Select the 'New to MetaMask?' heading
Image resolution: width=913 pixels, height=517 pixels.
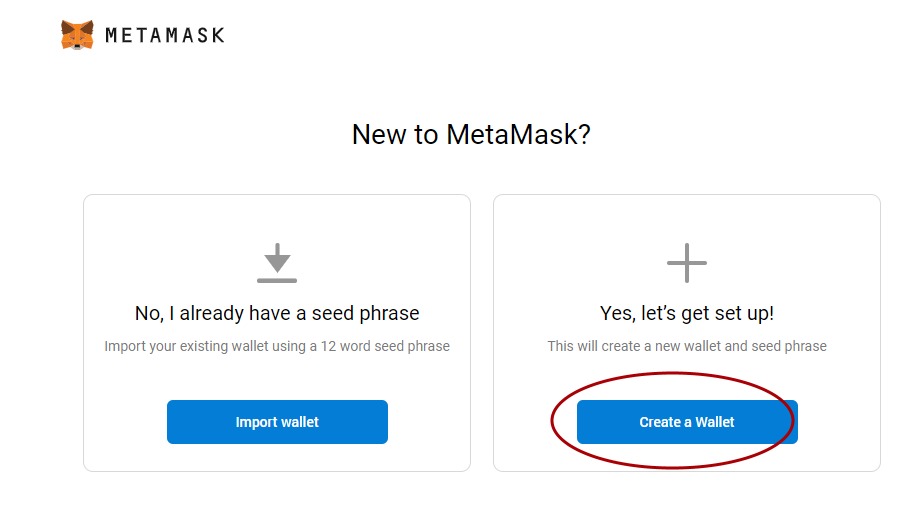pyautogui.click(x=471, y=134)
